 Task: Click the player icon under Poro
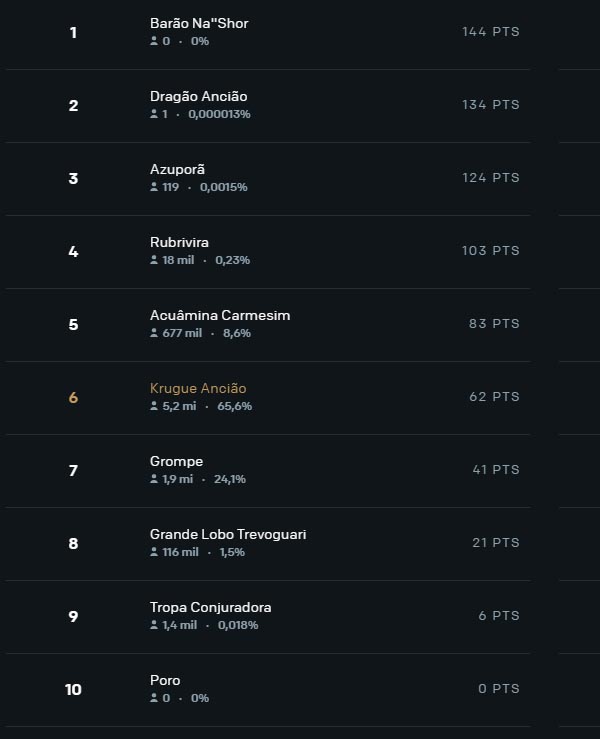[x=154, y=698]
